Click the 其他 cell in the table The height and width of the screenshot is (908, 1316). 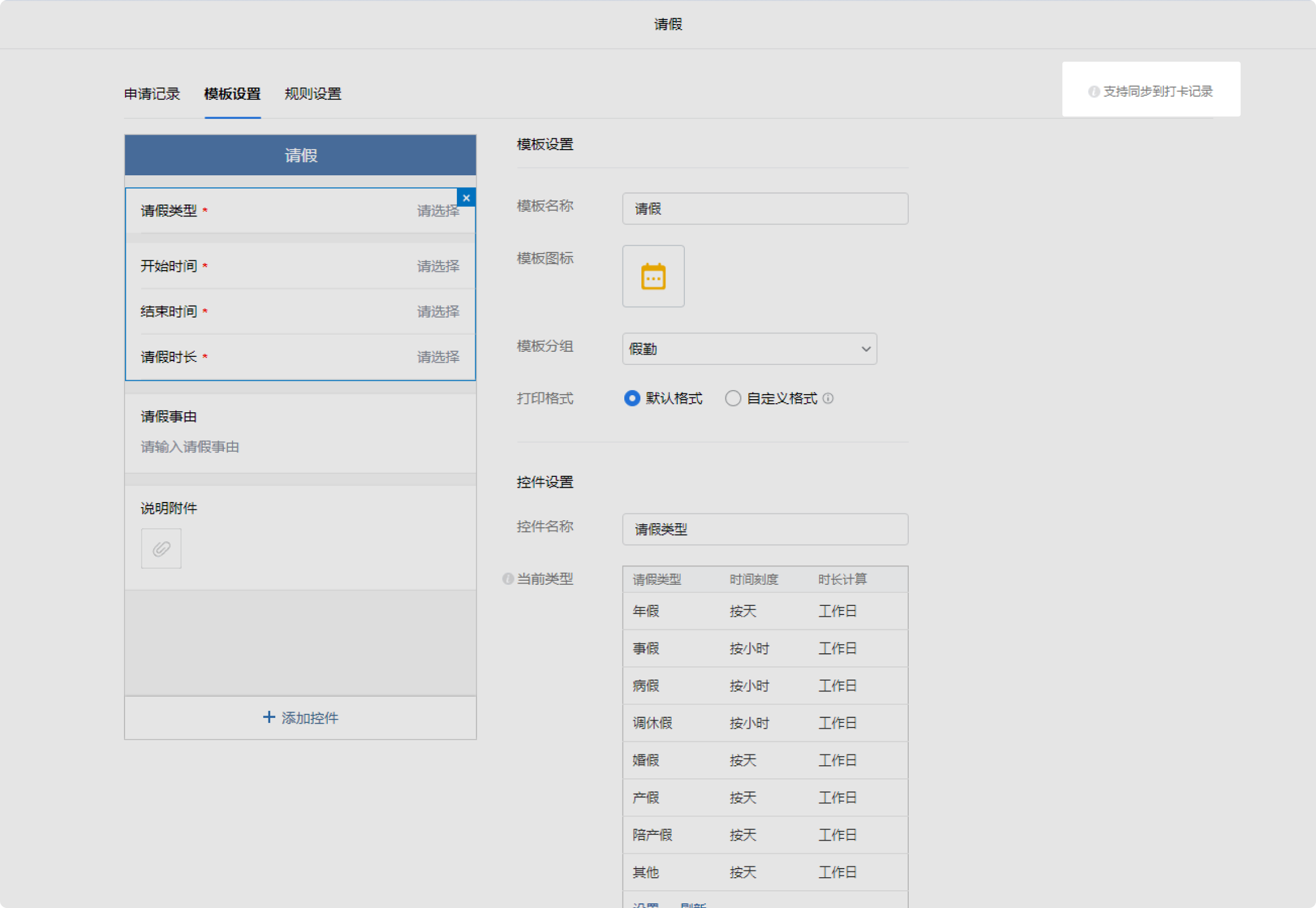[646, 873]
